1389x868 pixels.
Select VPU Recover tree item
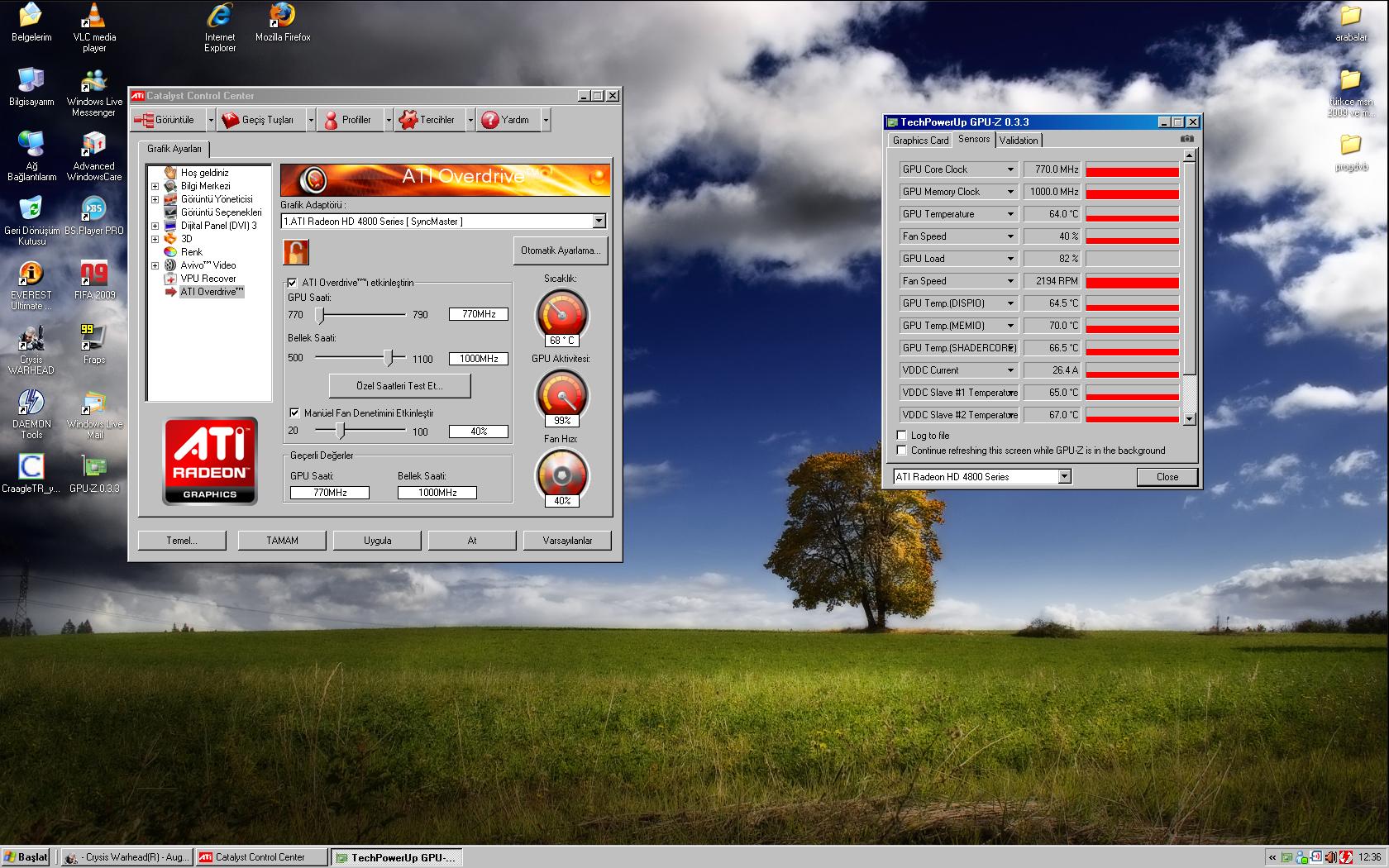tap(208, 279)
